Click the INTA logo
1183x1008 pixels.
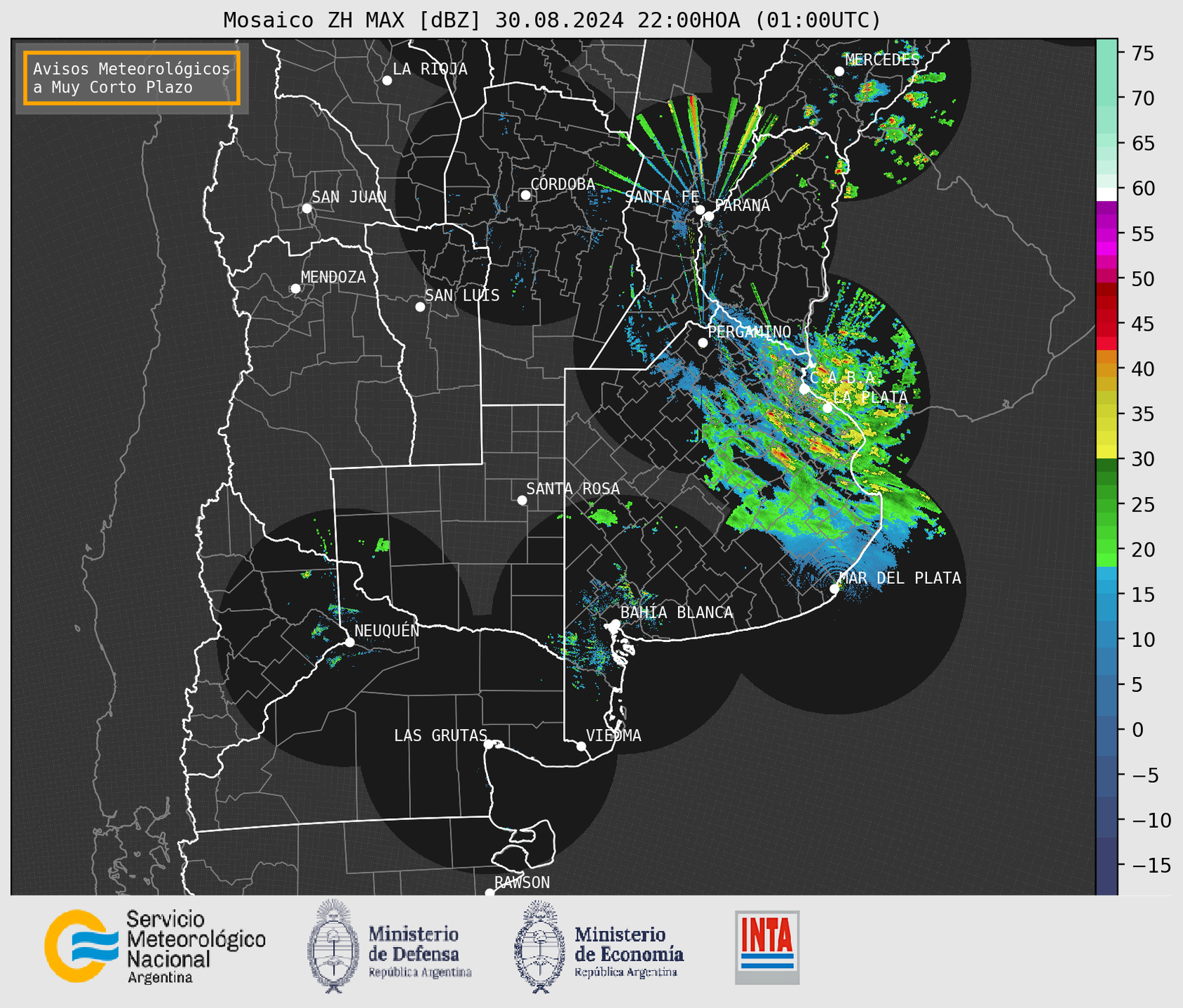tap(767, 947)
